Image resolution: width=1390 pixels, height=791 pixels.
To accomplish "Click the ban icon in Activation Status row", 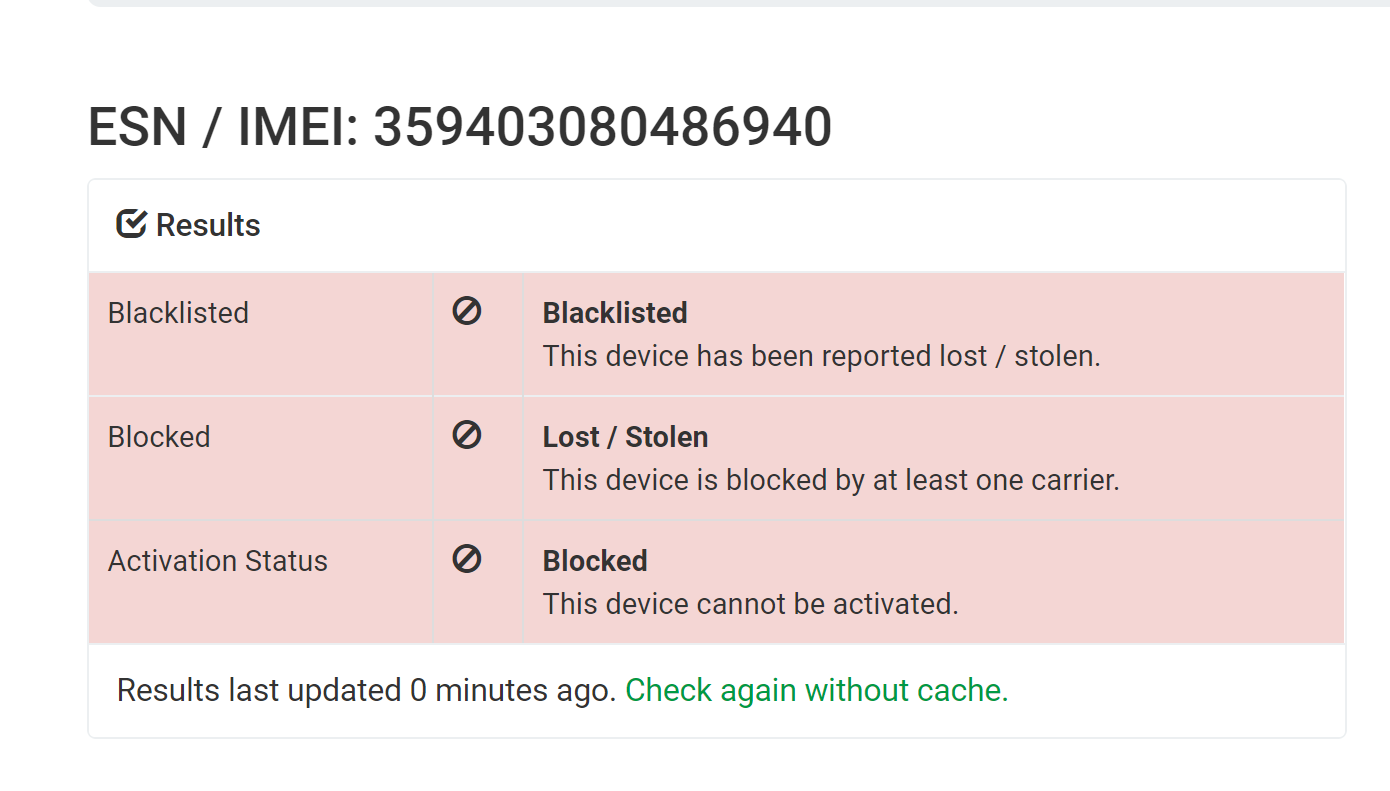I will click(467, 559).
